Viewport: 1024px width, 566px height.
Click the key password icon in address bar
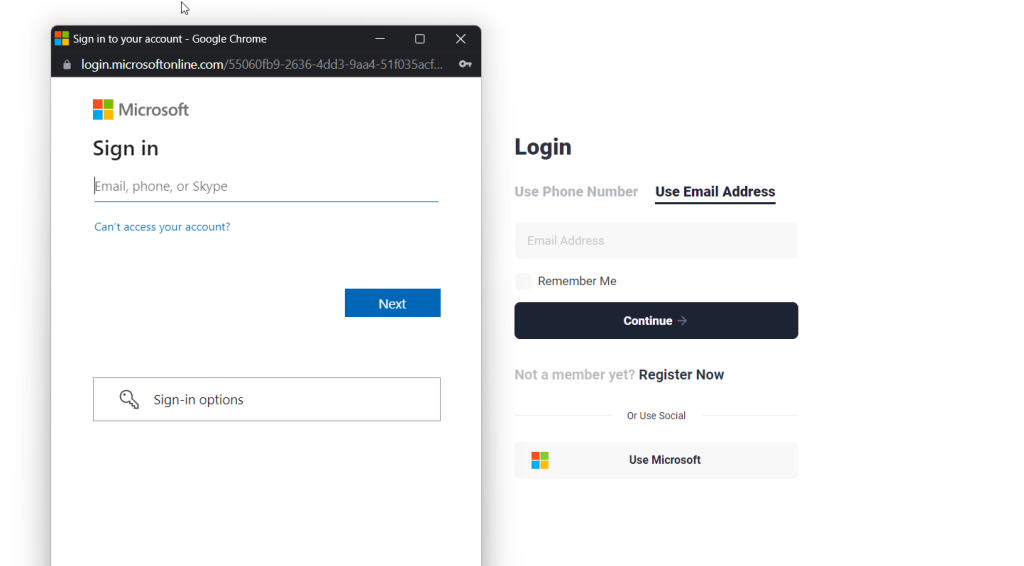coord(465,64)
